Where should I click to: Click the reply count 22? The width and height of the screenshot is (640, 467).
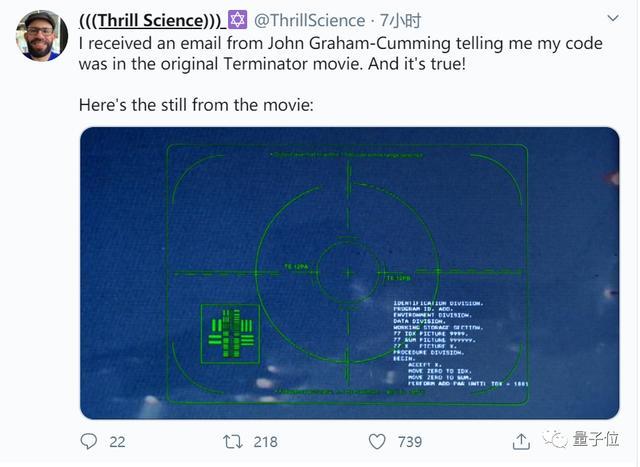click(117, 441)
